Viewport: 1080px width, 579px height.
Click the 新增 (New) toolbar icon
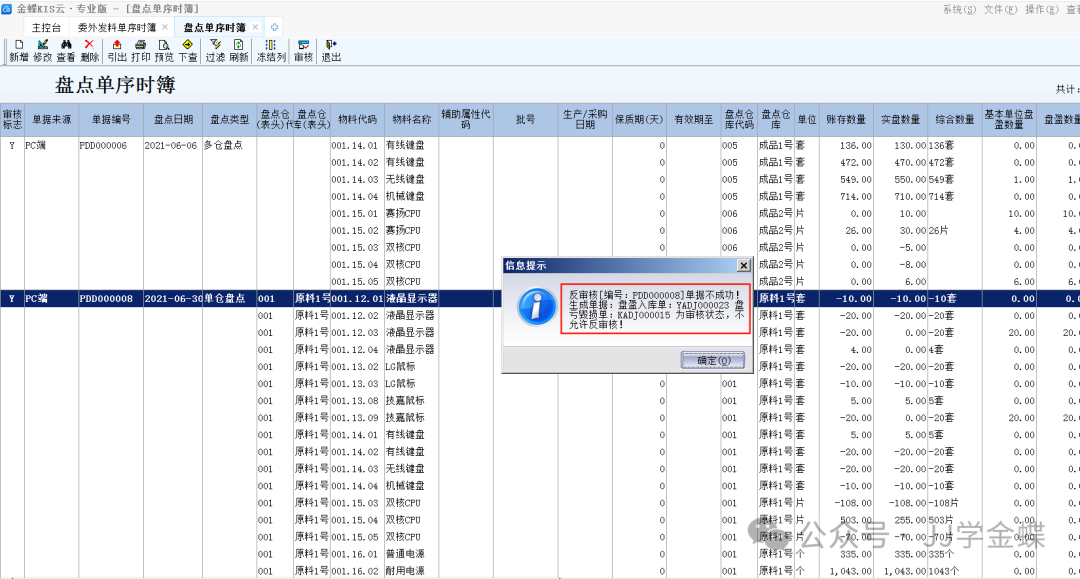pos(18,50)
